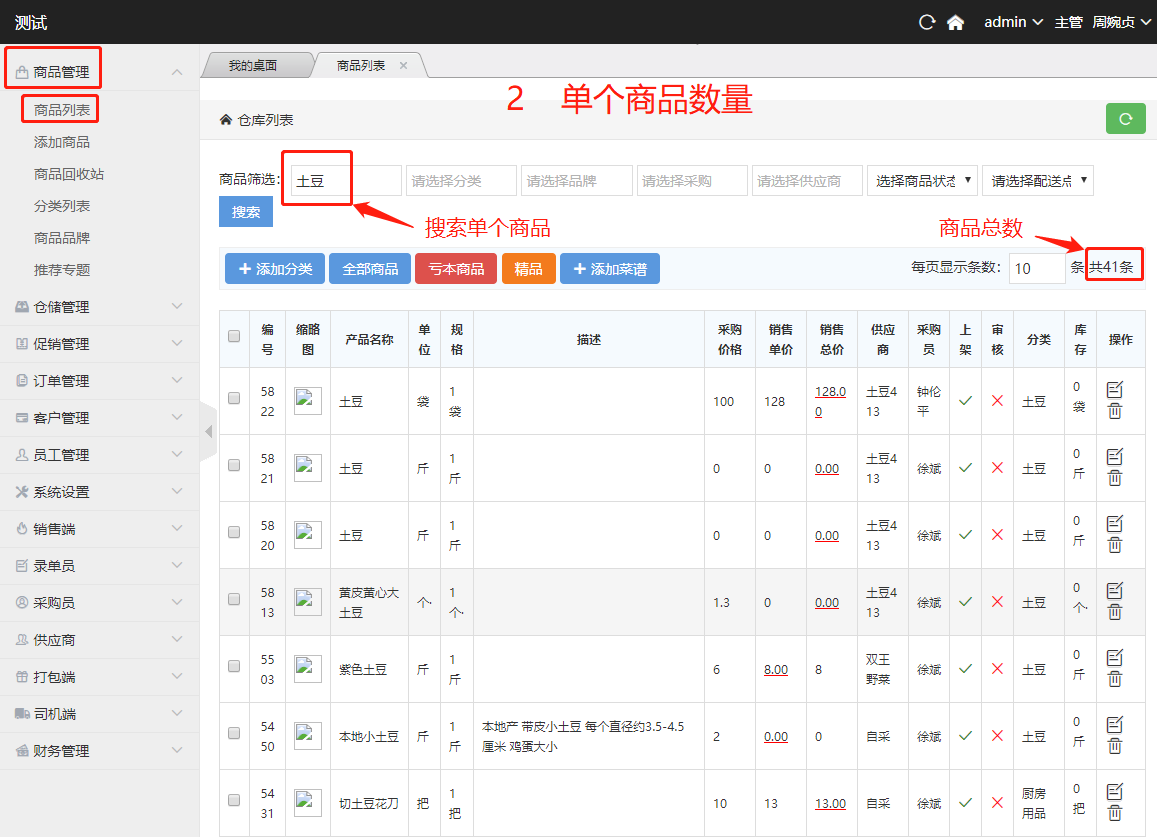Click the reload icon in top header
Screen dimensions: 1157x837
(x=927, y=22)
